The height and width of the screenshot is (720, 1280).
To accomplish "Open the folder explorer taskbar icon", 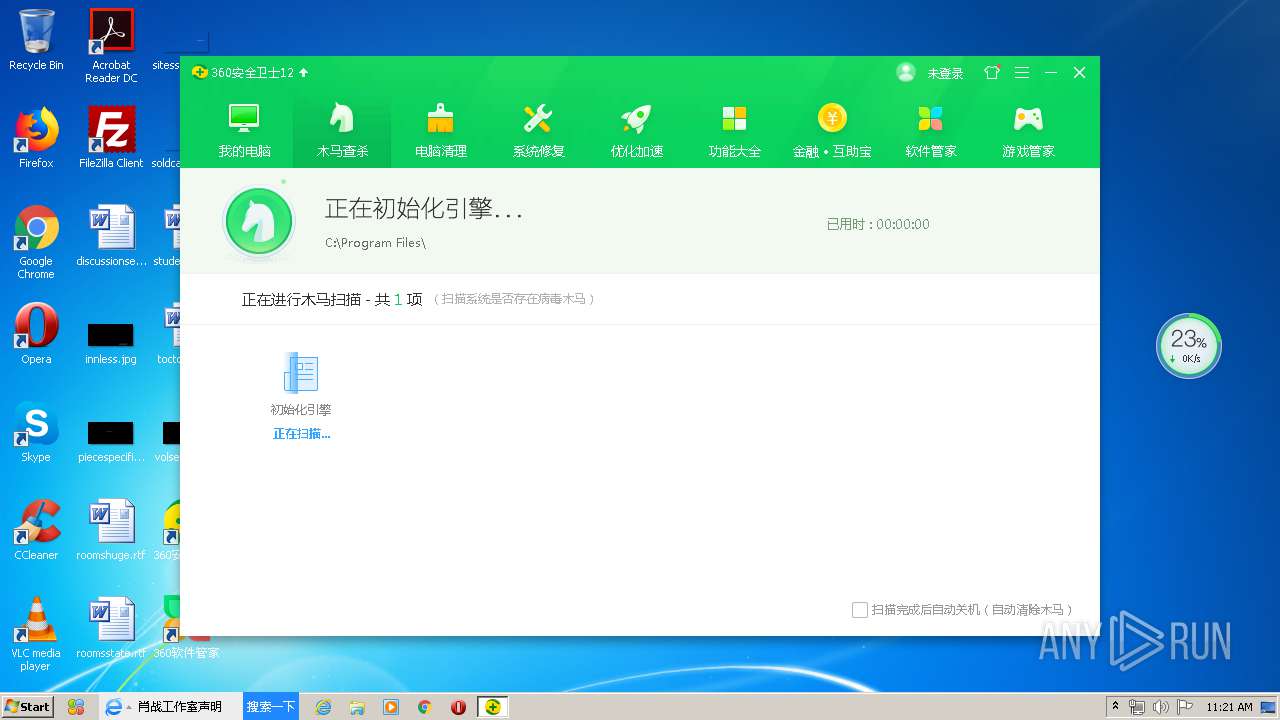I will click(357, 707).
